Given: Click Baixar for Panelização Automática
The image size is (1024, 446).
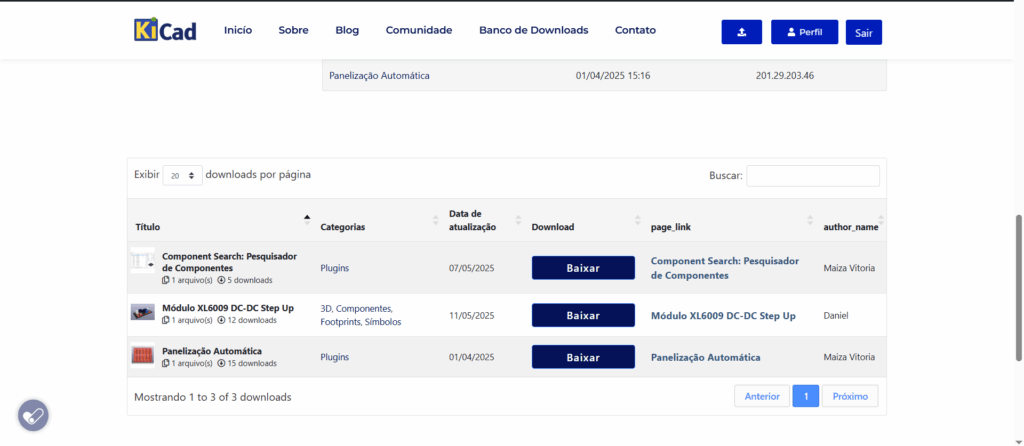Looking at the screenshot, I should 583,357.
